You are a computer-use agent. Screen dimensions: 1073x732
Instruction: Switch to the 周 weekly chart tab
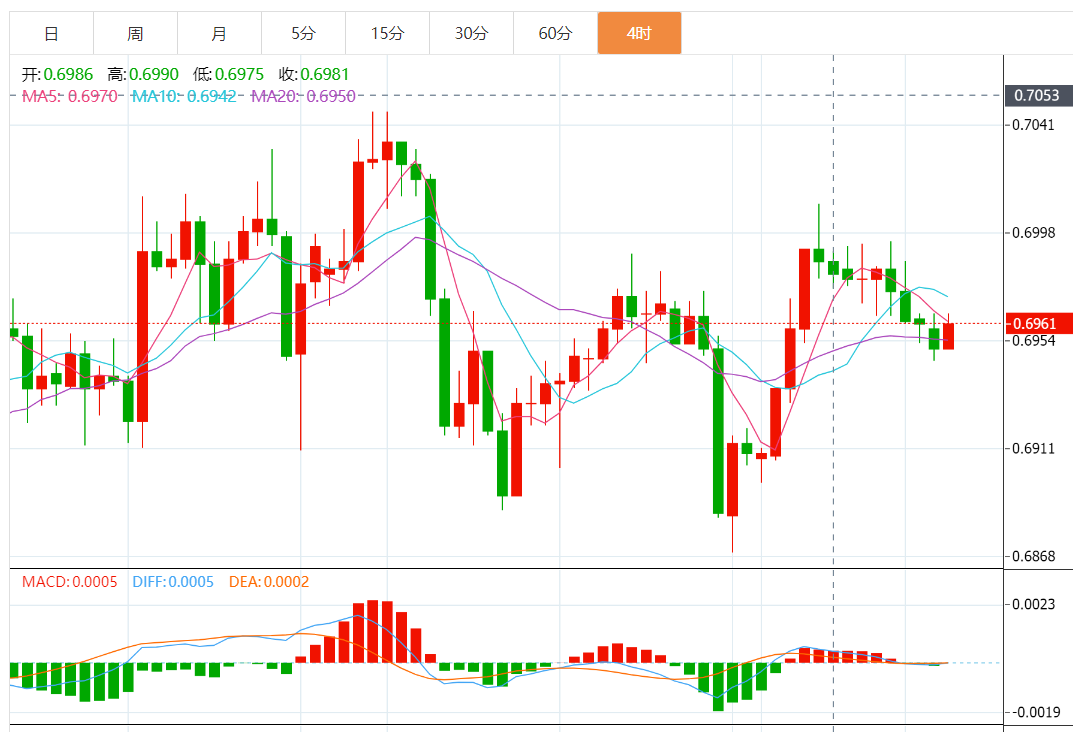(x=135, y=33)
